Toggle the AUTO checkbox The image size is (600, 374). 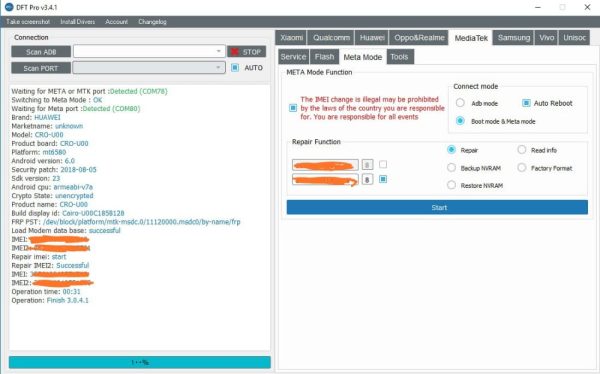pos(235,68)
